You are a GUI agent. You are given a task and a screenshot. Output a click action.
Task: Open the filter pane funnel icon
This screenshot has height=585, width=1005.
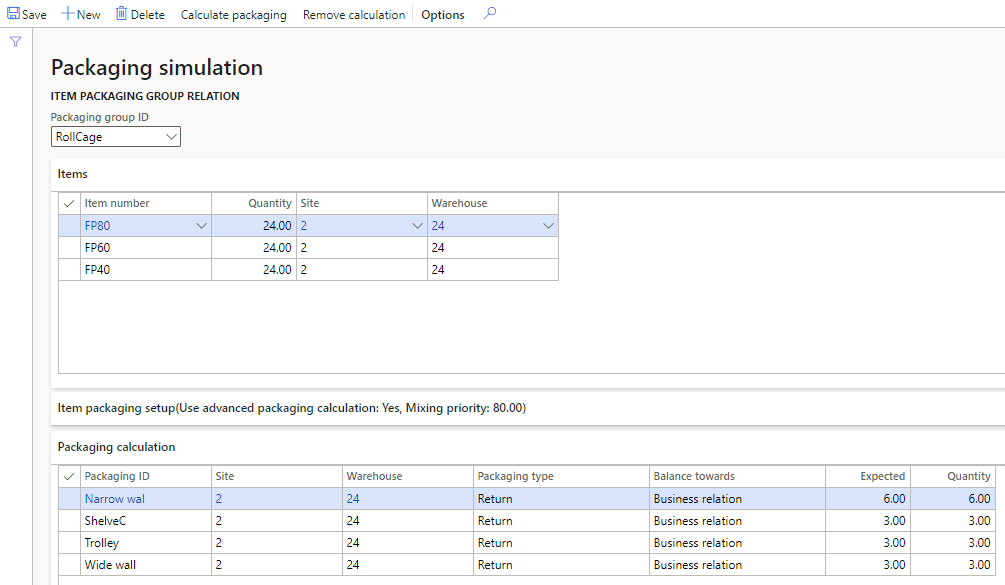15,42
